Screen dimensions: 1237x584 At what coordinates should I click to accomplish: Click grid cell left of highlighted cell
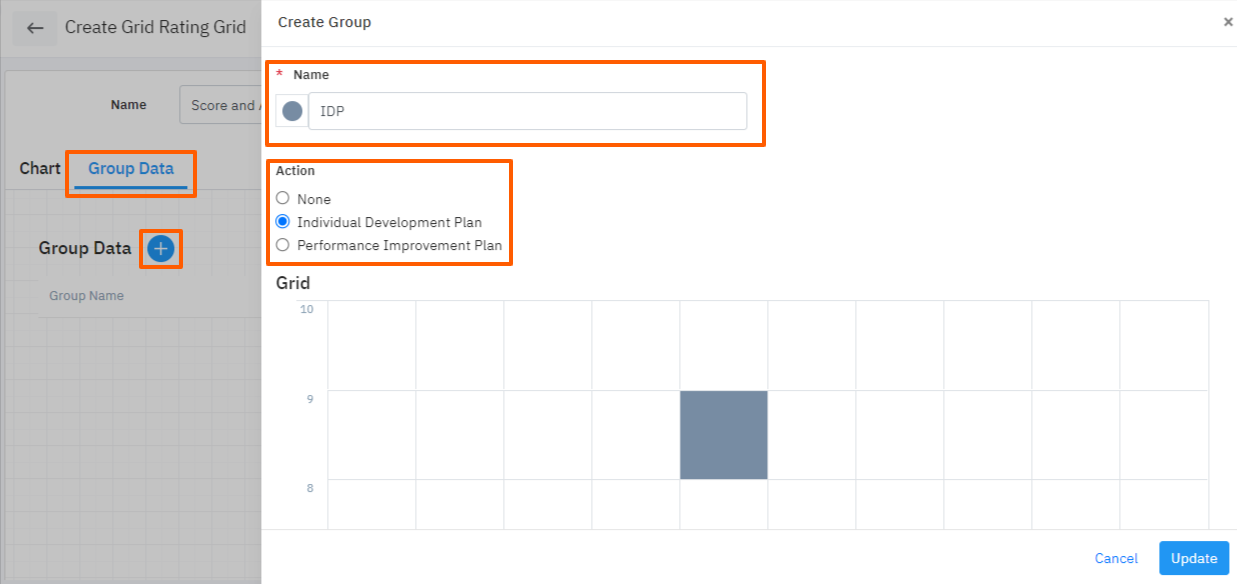[x=636, y=435]
